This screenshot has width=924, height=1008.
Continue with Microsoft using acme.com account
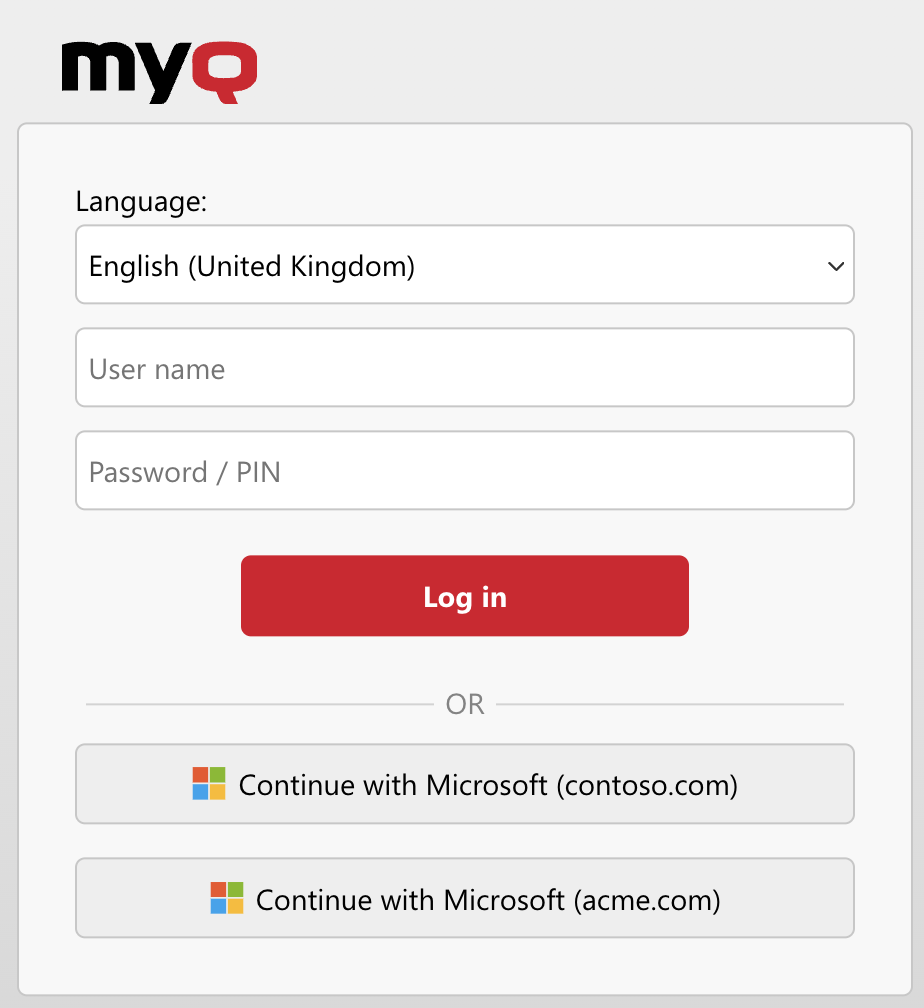tap(464, 898)
